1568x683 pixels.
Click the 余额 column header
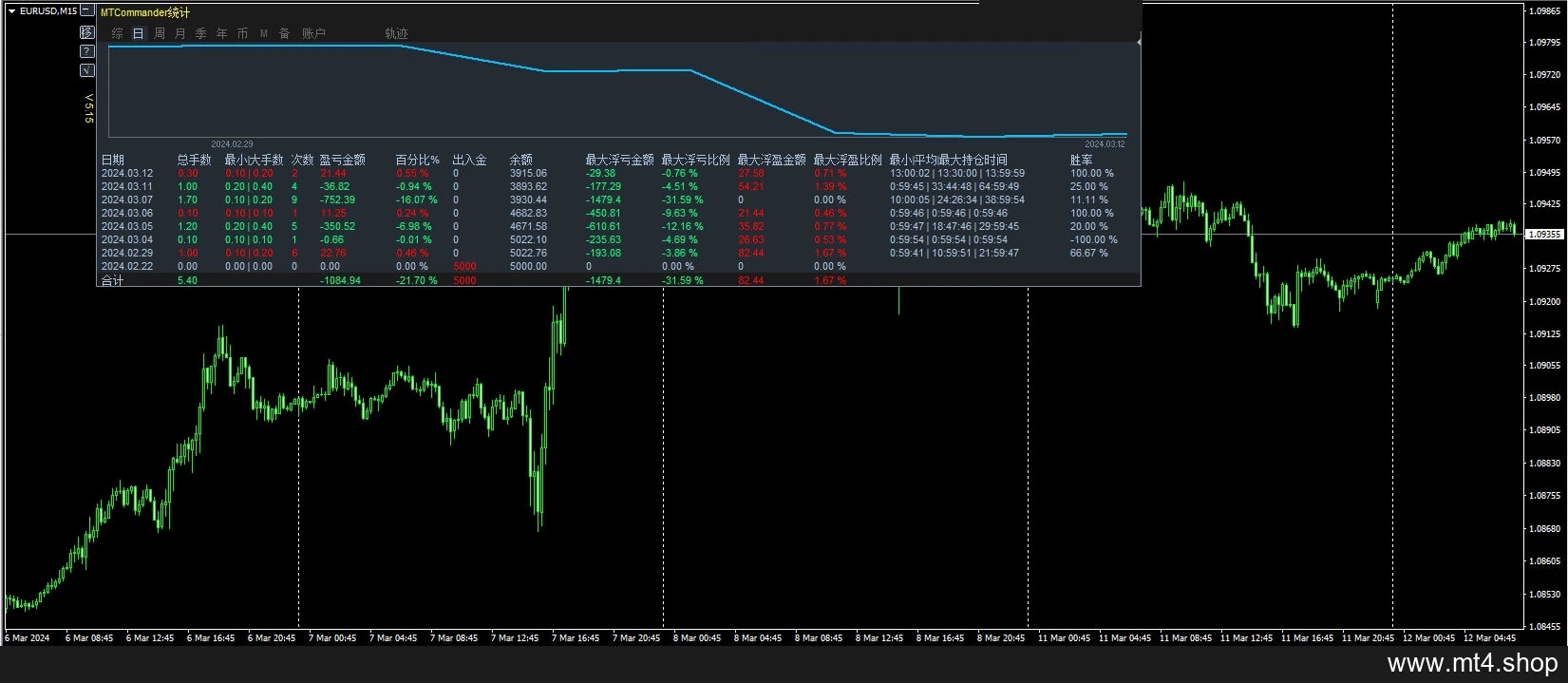click(521, 160)
